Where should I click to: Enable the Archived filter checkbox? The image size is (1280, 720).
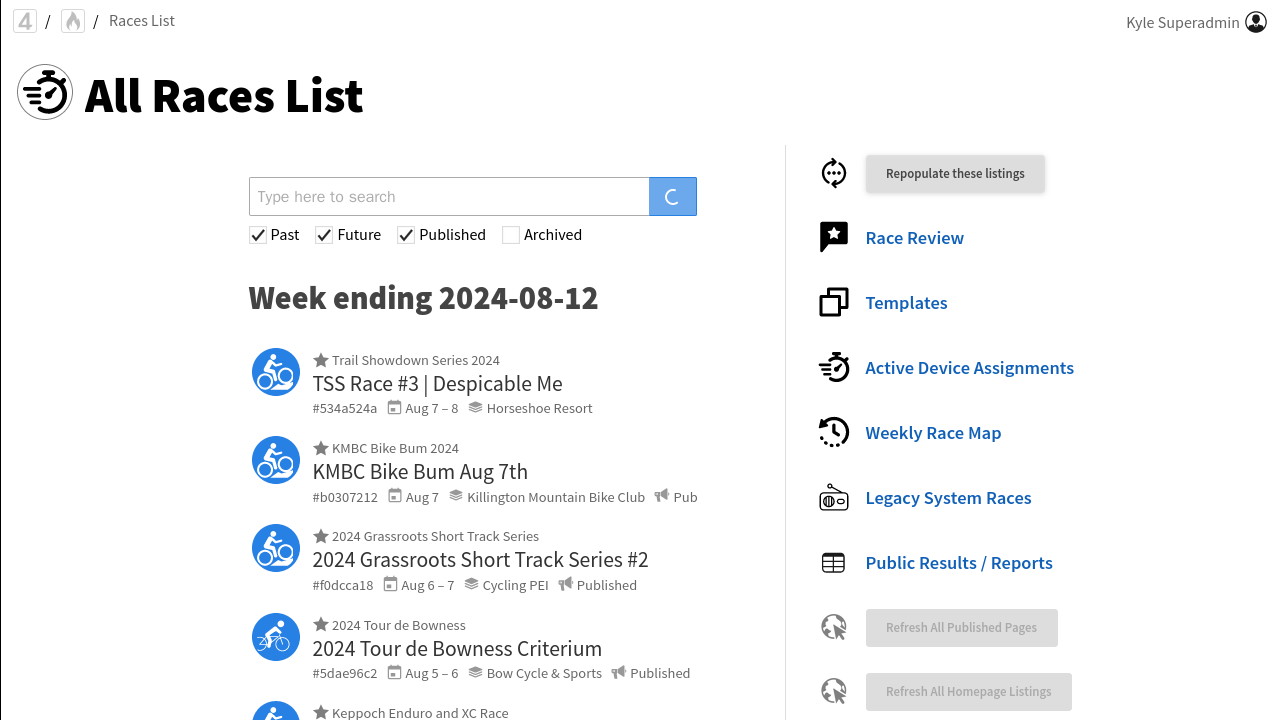pos(511,235)
